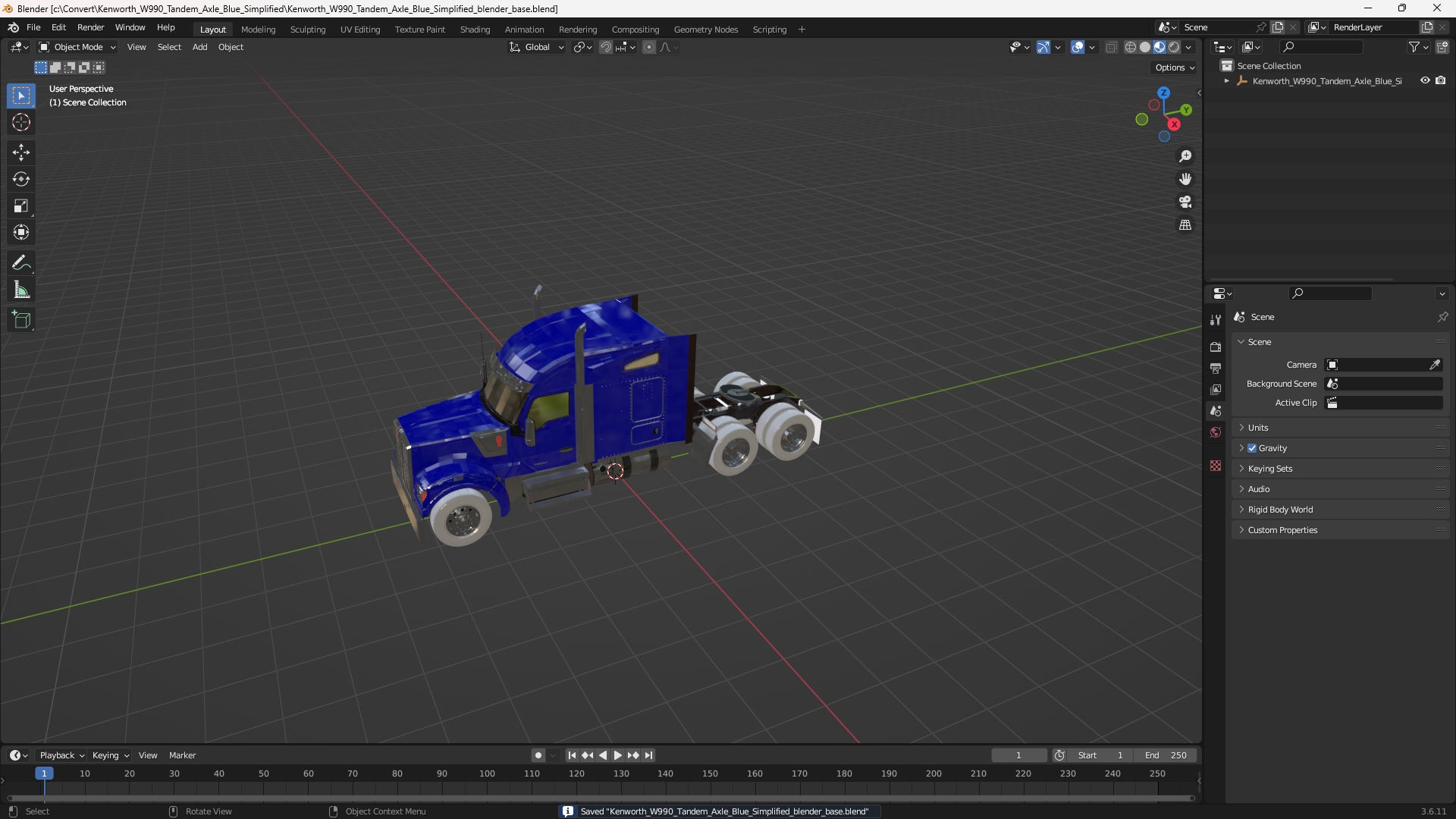
Task: Click the Start frame field
Action: coord(1101,755)
